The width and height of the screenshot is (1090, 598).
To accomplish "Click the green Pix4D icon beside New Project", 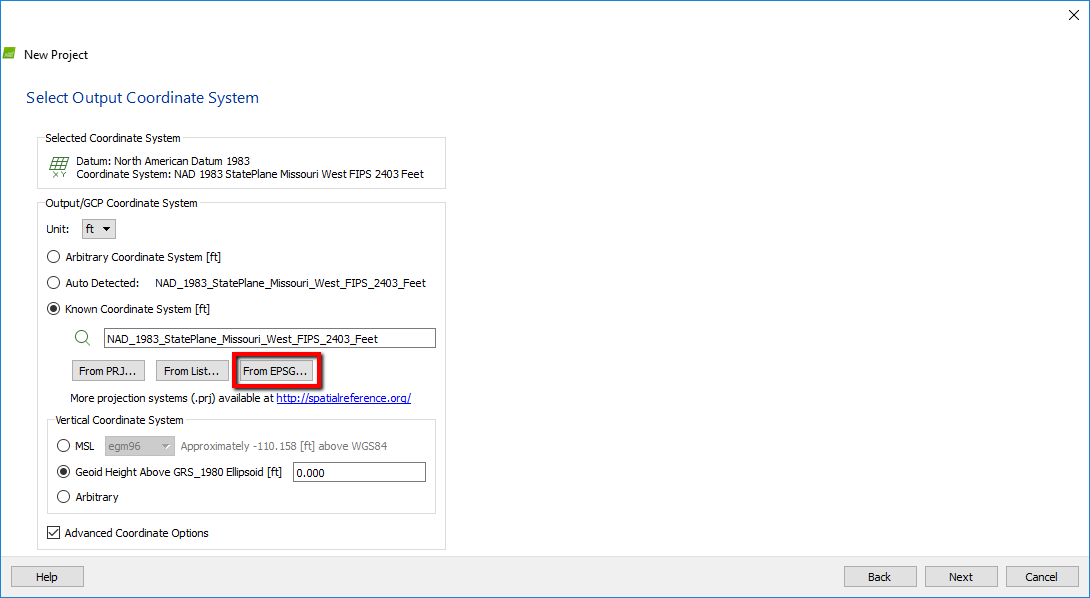I will coord(10,54).
